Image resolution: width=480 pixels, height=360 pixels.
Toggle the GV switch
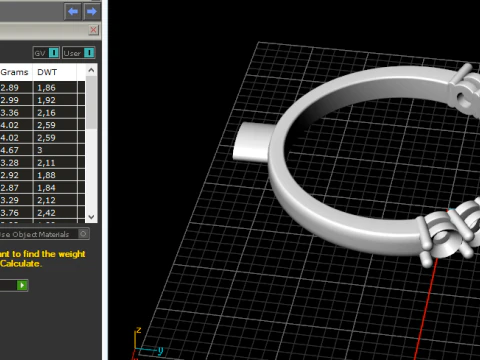46,53
